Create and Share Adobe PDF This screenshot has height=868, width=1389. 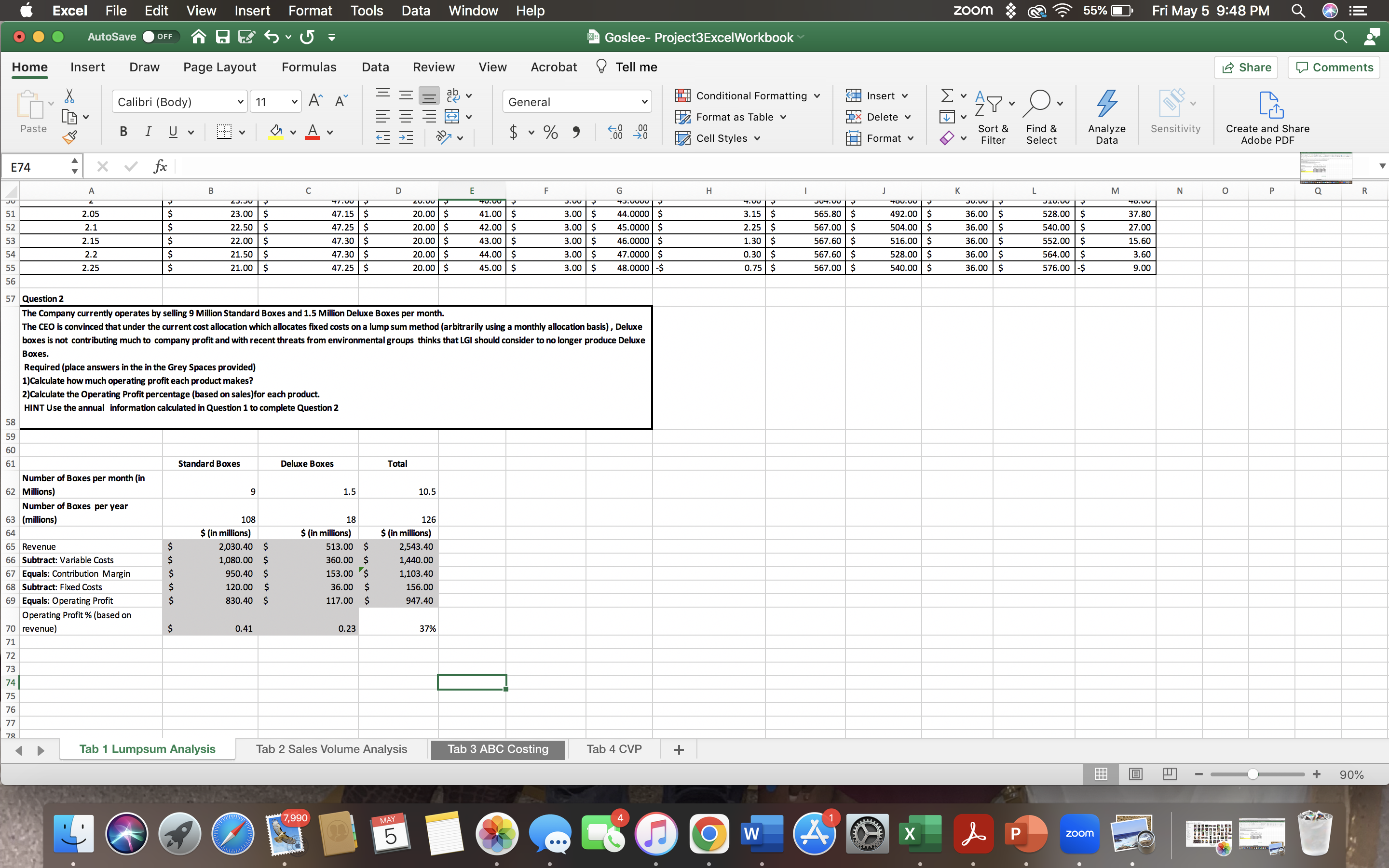1267,115
